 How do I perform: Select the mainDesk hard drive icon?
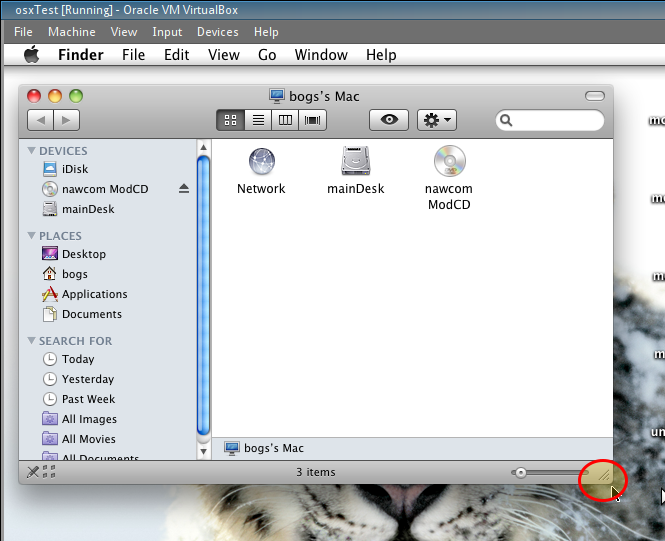[x=356, y=162]
